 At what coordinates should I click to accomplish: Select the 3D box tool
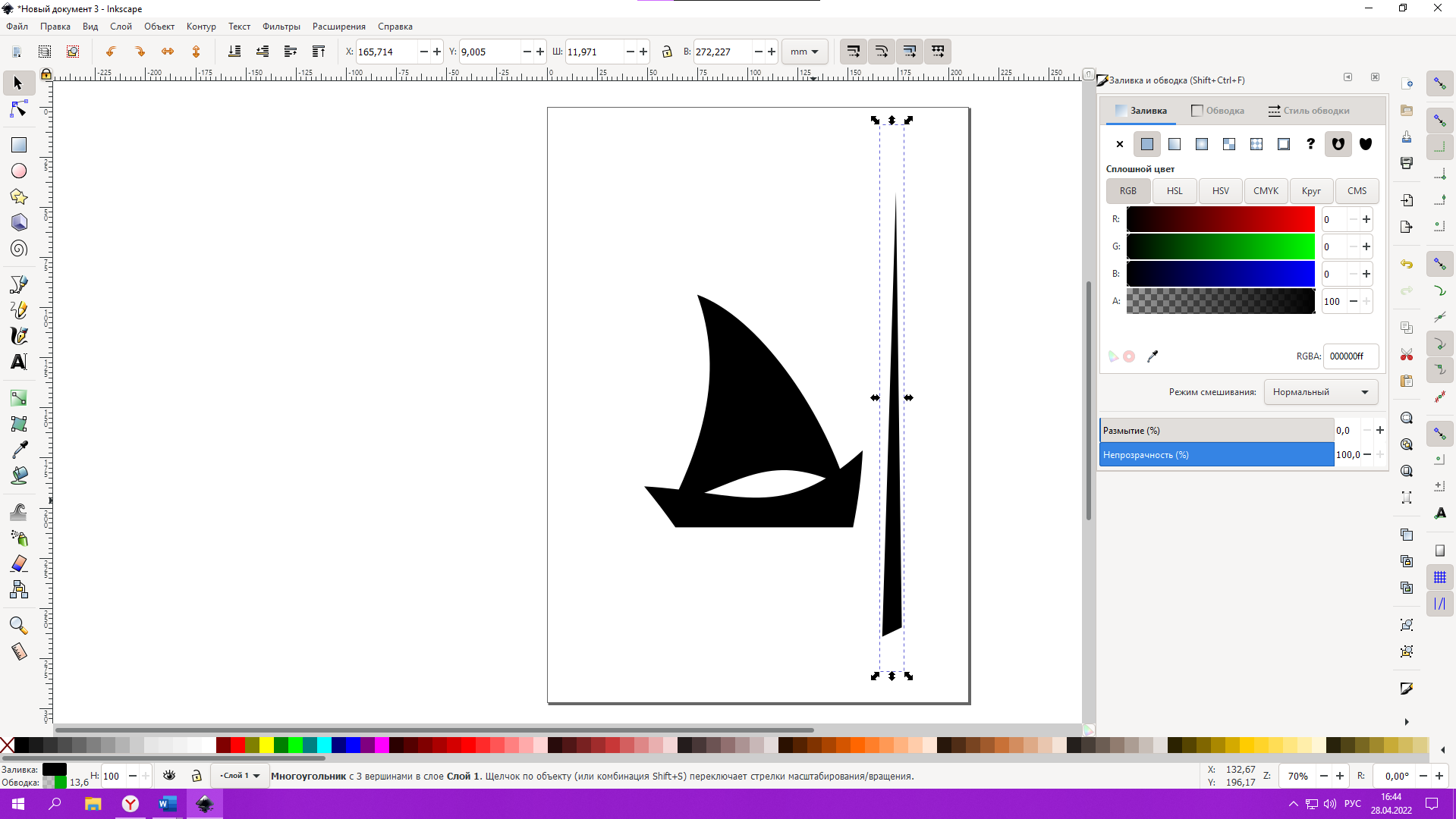(18, 222)
